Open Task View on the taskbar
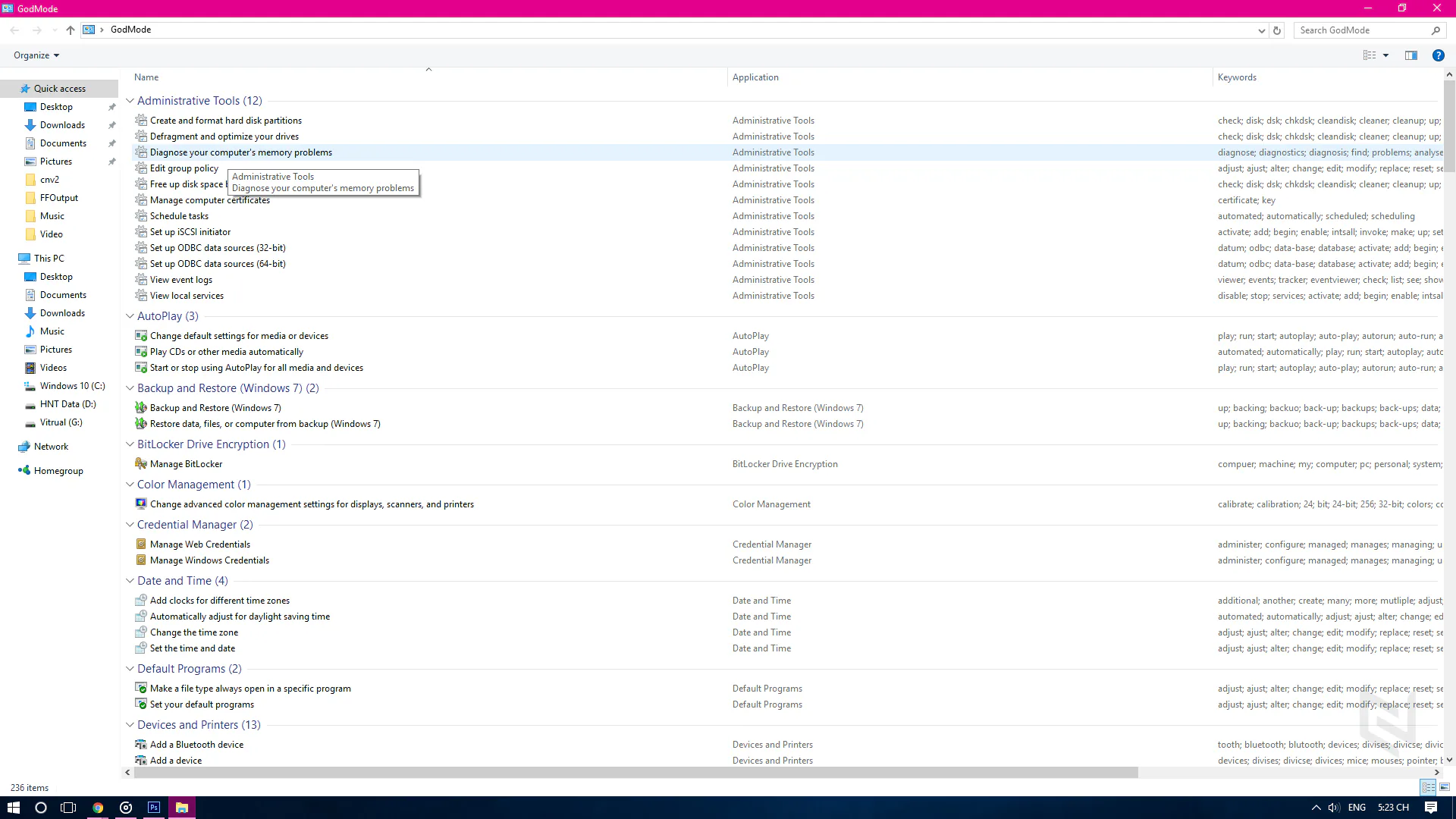Viewport: 1456px width, 819px height. (x=69, y=808)
